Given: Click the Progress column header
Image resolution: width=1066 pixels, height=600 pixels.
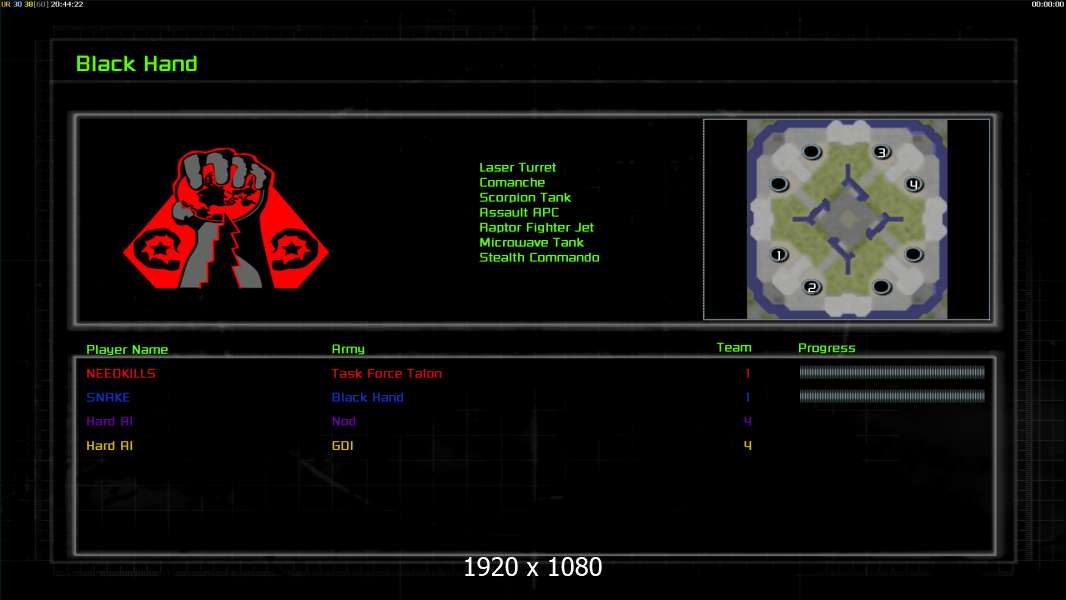Looking at the screenshot, I should [x=827, y=348].
